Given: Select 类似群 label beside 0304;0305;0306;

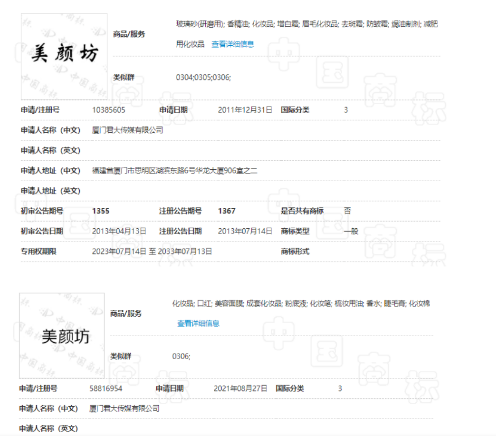Looking at the screenshot, I should click(x=124, y=77).
